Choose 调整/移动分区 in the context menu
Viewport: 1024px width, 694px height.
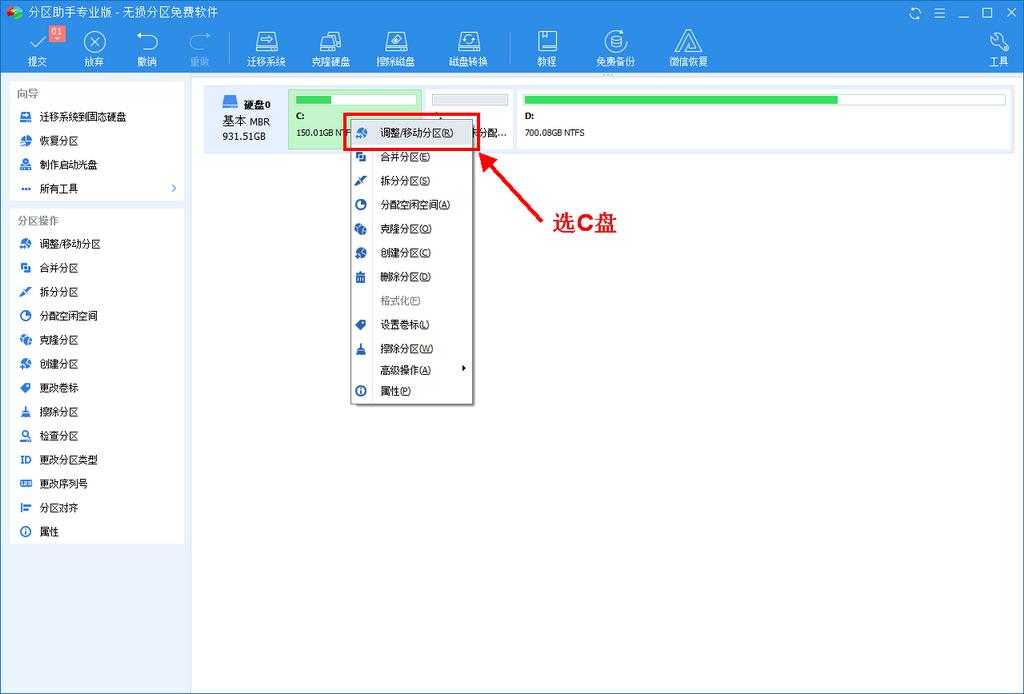[416, 133]
